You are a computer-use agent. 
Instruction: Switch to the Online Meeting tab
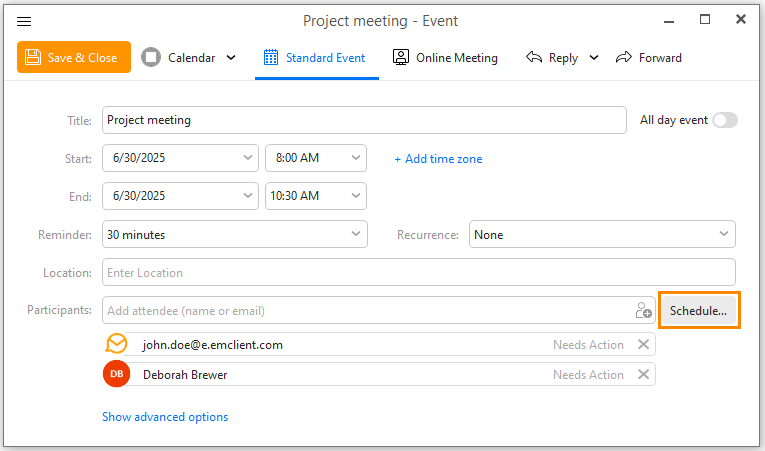[445, 58]
